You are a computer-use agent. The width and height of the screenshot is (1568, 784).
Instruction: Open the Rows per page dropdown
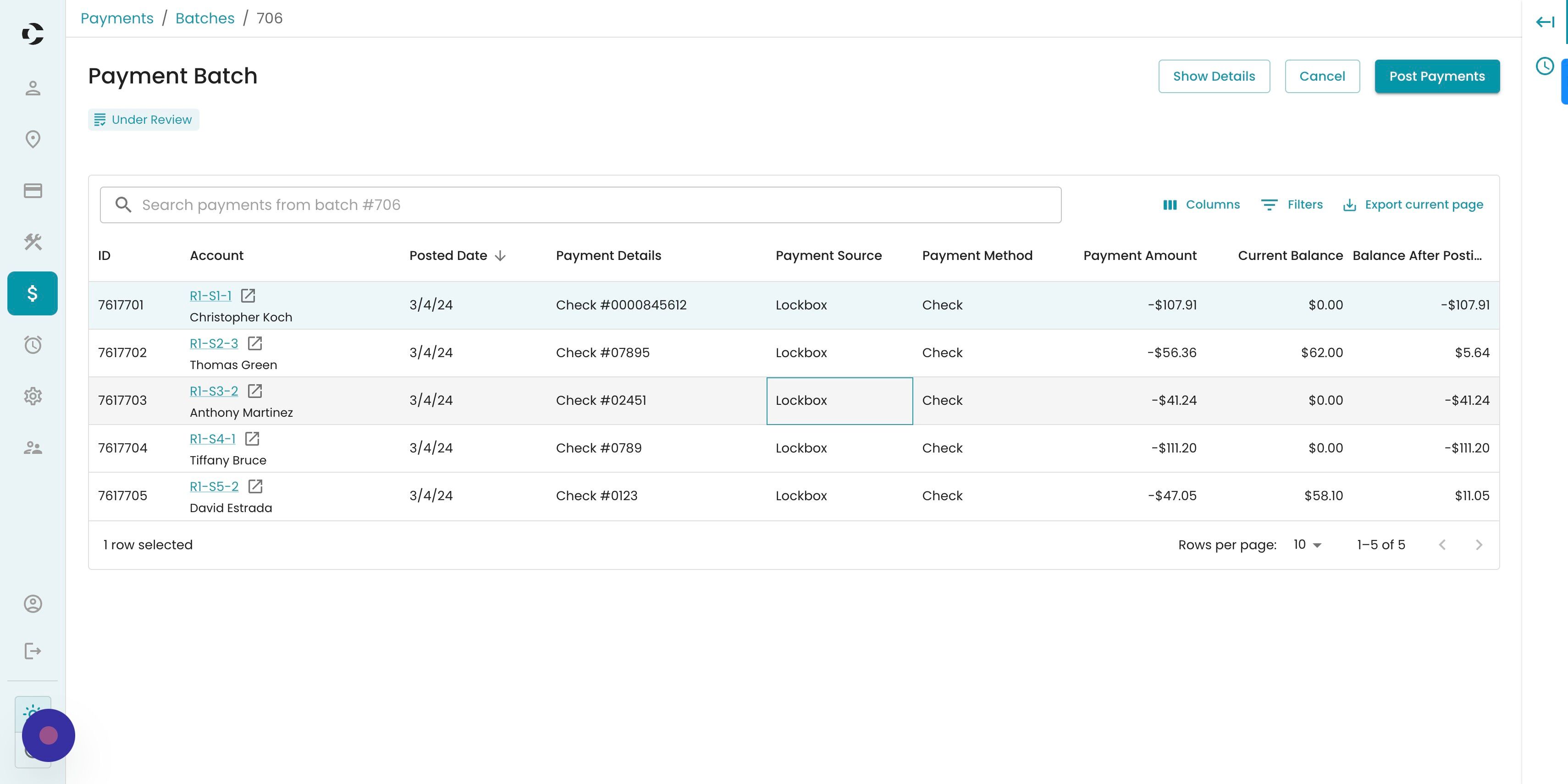point(1307,545)
